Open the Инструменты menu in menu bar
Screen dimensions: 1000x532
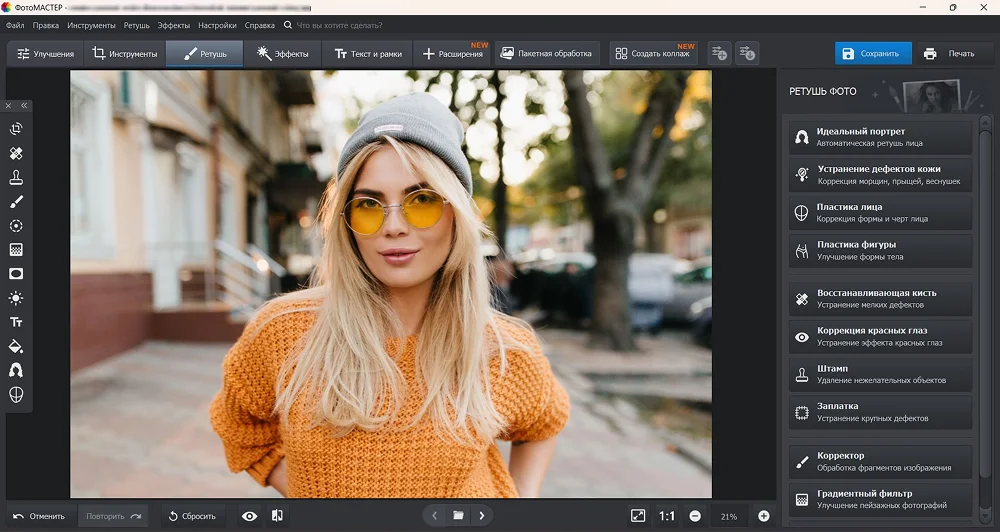pos(91,26)
